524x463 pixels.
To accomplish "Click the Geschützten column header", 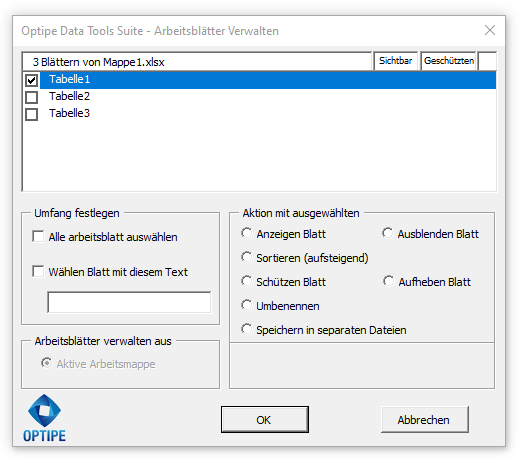I will [448, 61].
